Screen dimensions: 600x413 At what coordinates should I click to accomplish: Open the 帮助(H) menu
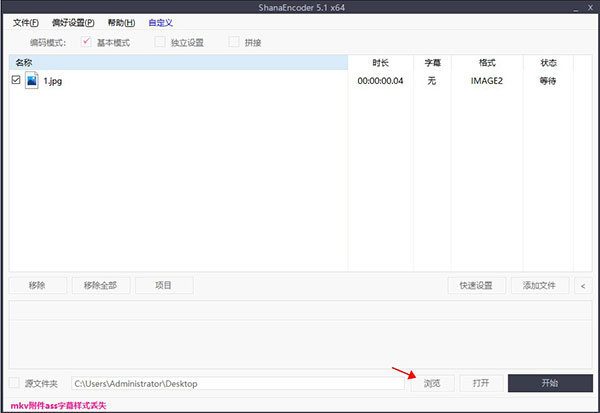click(x=121, y=23)
